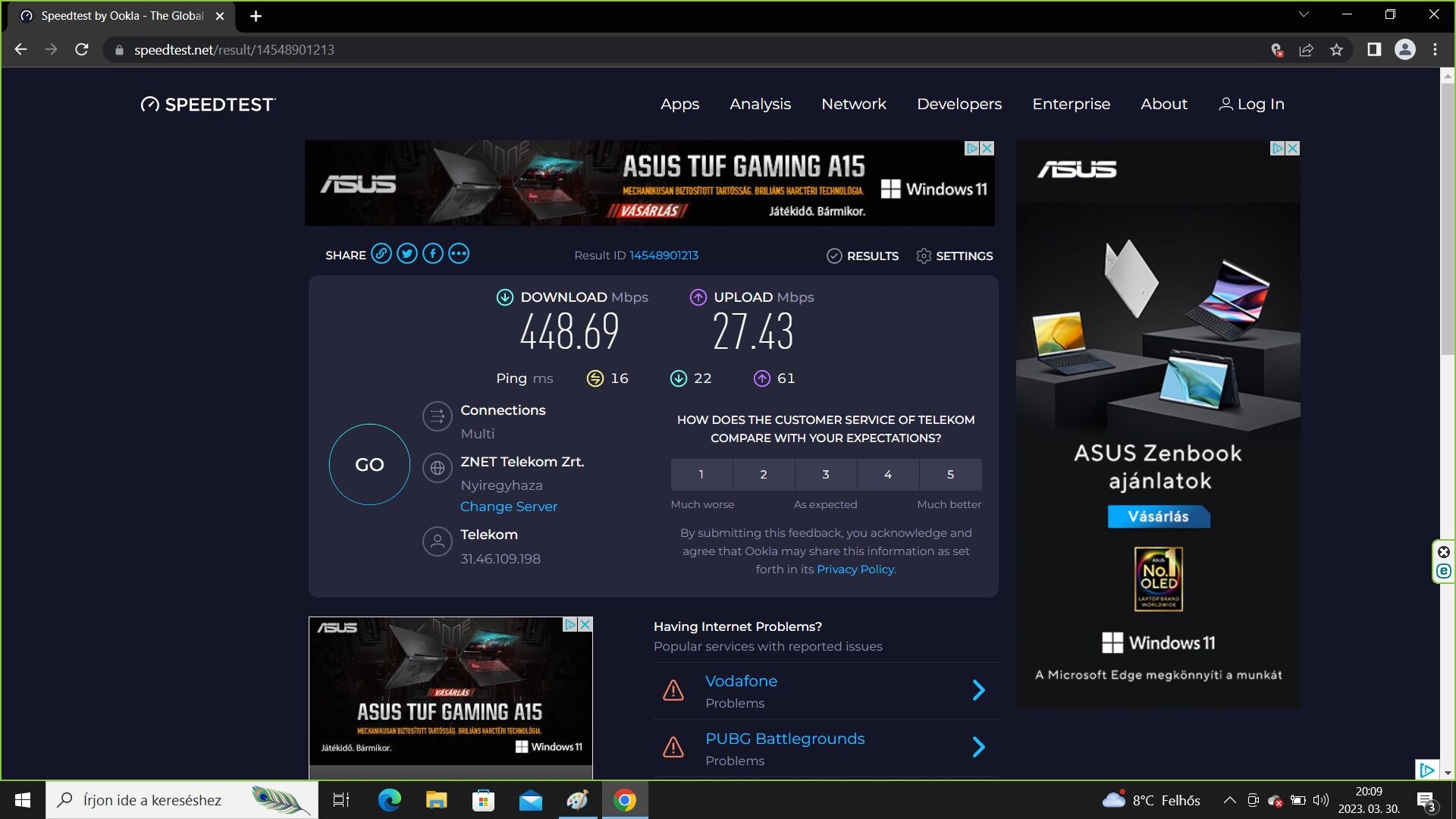
Task: Close the right ASUS Zenbook ad
Action: point(1293,149)
